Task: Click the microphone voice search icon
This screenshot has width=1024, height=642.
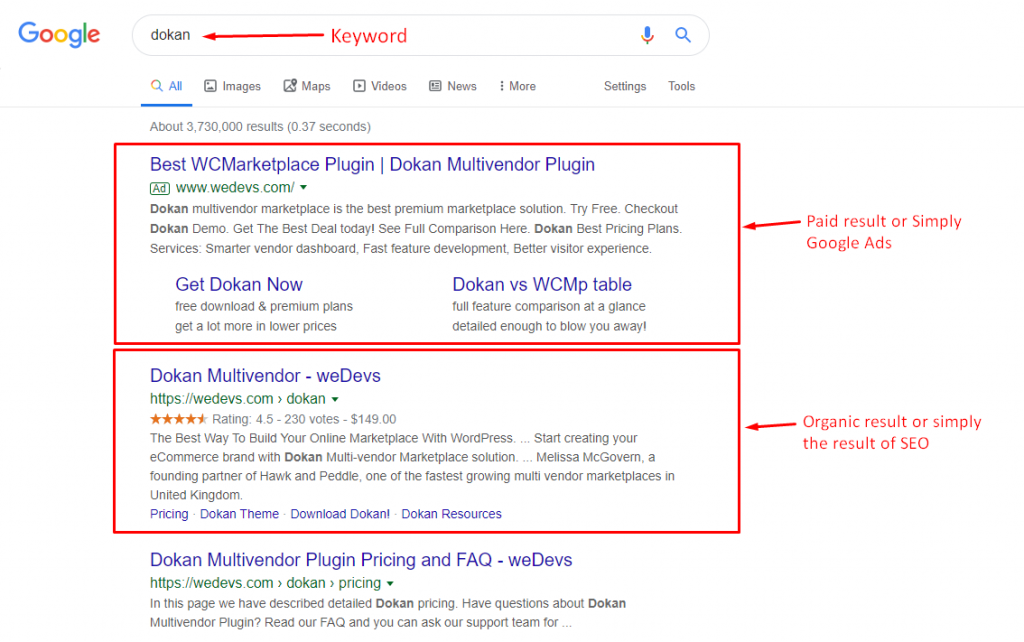Action: click(x=647, y=35)
